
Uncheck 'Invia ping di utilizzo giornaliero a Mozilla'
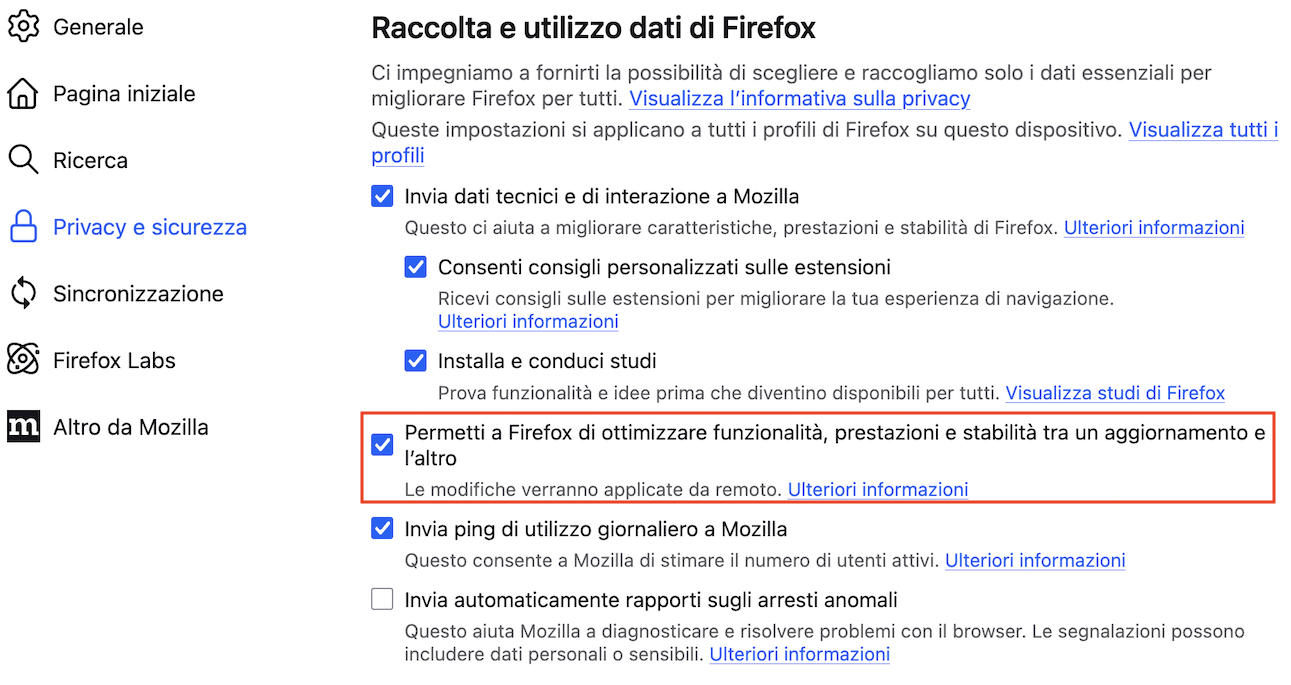point(382,528)
